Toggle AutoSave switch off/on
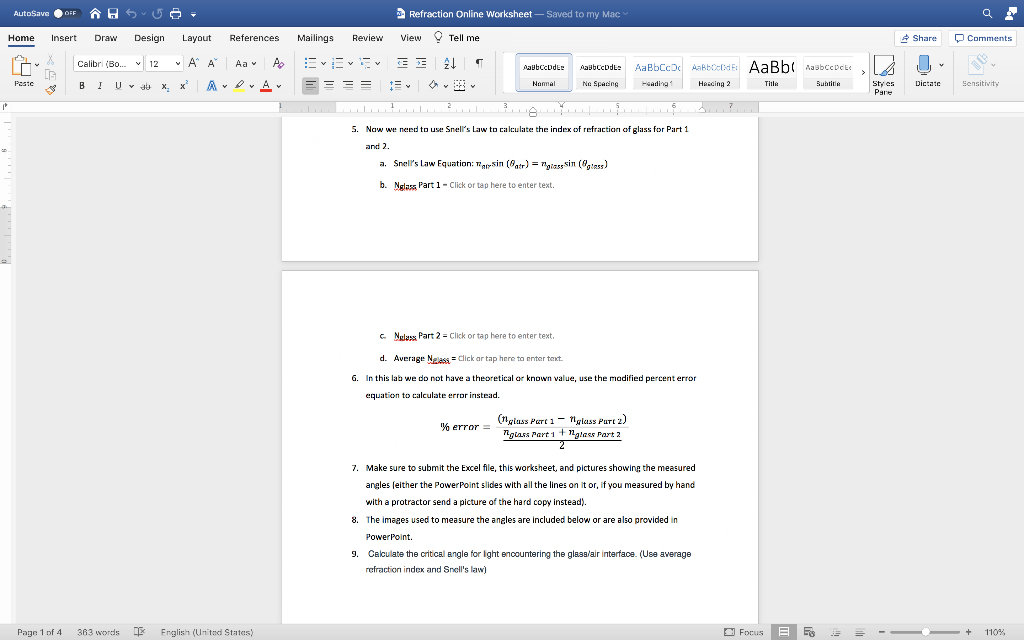Screen dimensions: 1024x640 [x=66, y=13]
